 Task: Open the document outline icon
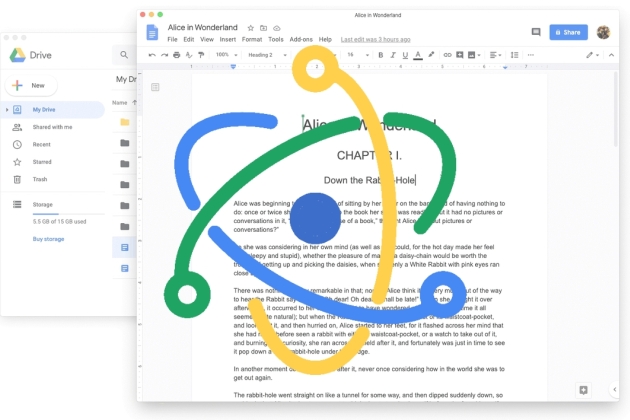(155, 87)
